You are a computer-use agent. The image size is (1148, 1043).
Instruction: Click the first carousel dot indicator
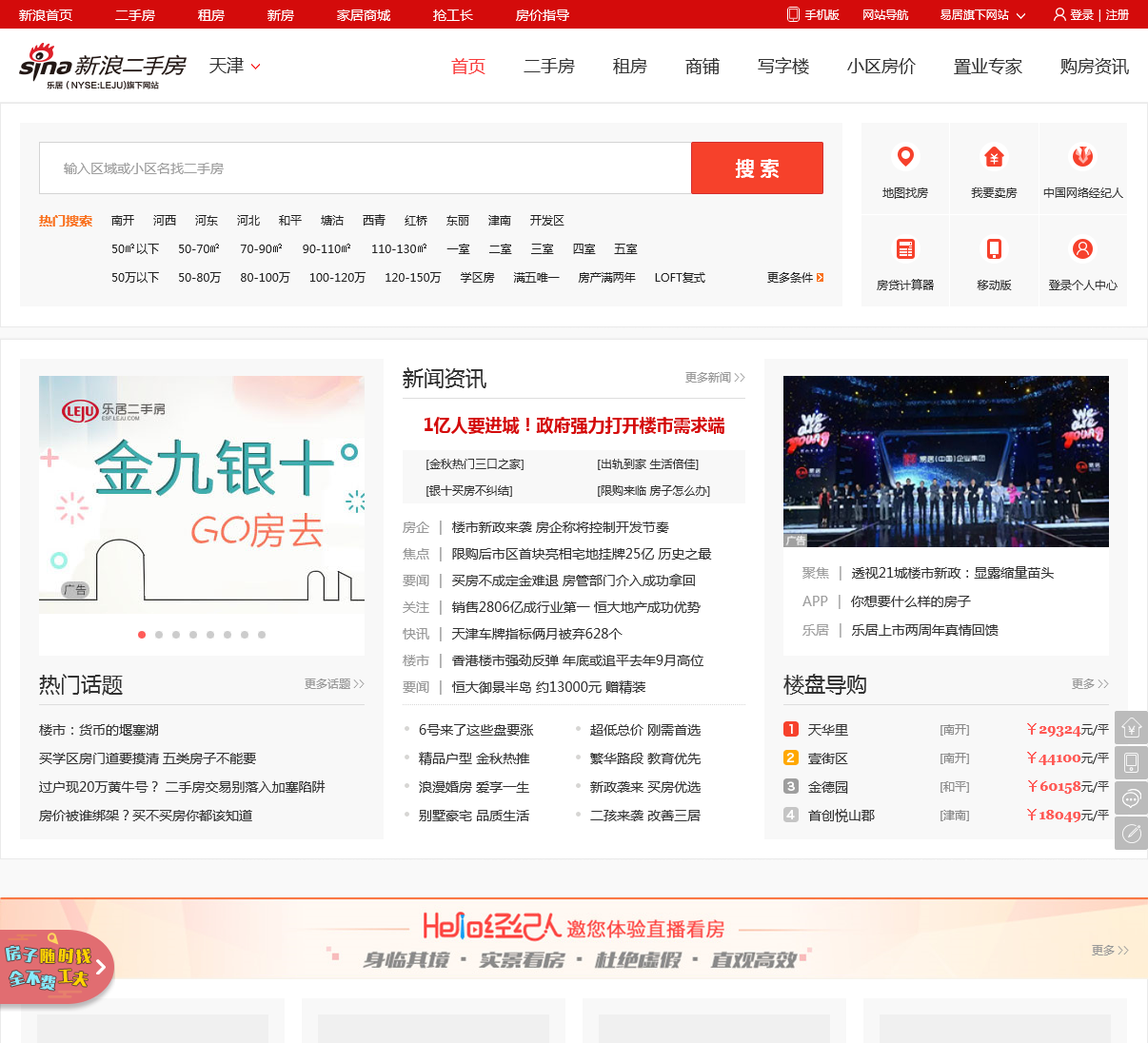point(142,635)
